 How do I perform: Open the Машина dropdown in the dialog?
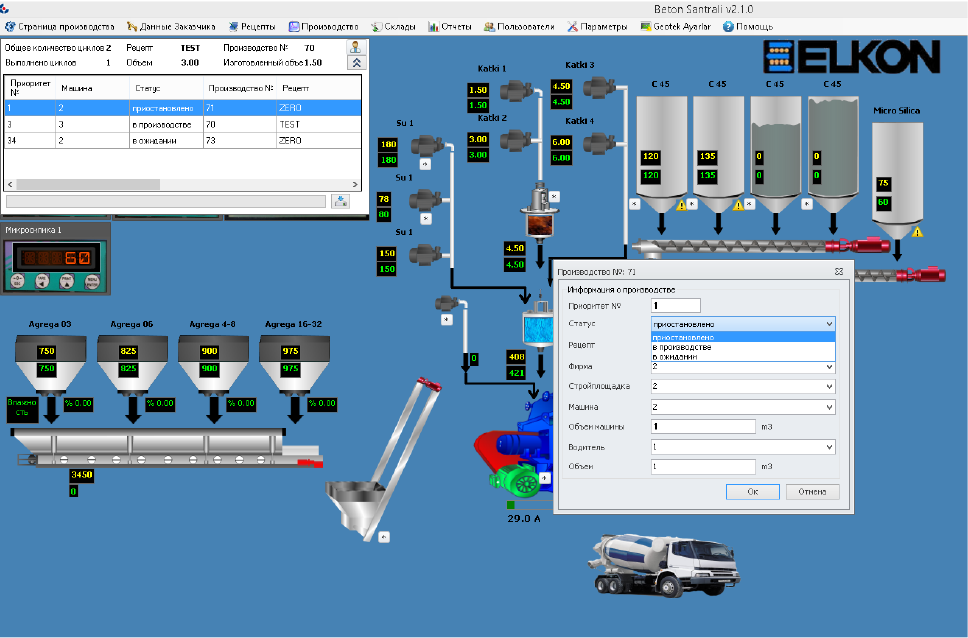(828, 407)
